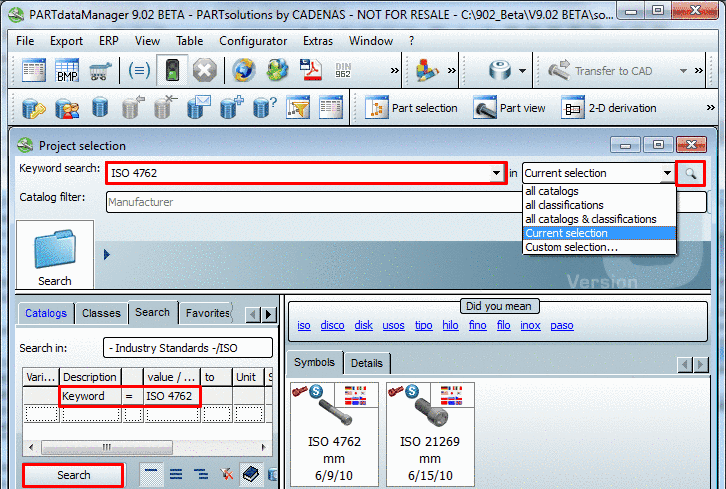Open Transfer to CAD dropdown arrow

click(x=683, y=71)
